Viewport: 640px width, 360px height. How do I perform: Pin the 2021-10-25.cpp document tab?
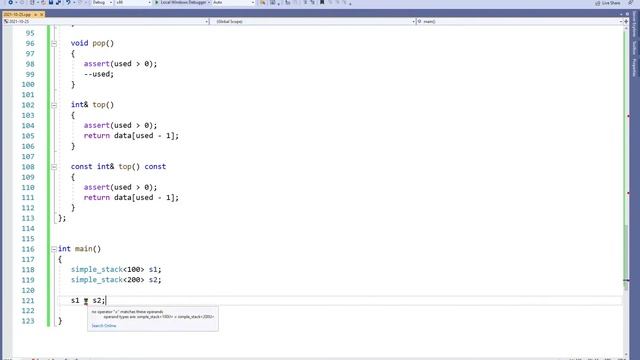[x=35, y=14]
